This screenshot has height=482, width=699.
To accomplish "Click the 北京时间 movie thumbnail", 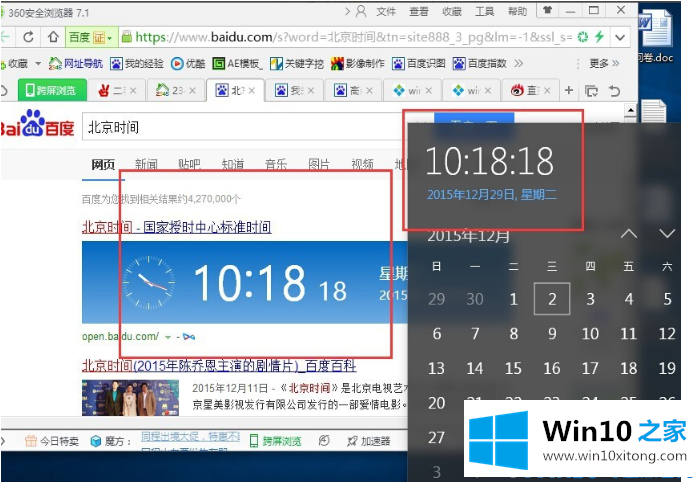I will [130, 398].
